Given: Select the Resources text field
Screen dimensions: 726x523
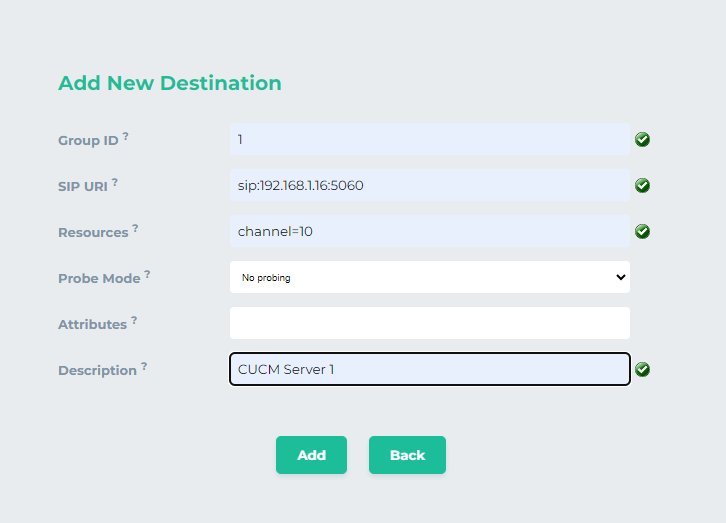Looking at the screenshot, I should pyautogui.click(x=429, y=232).
